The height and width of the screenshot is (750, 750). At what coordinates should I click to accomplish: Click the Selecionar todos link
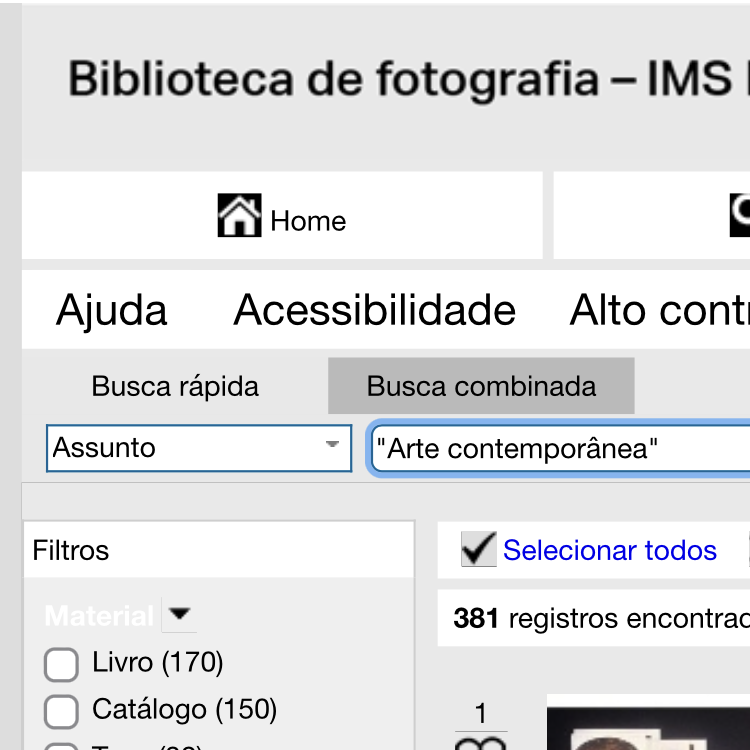pos(610,550)
